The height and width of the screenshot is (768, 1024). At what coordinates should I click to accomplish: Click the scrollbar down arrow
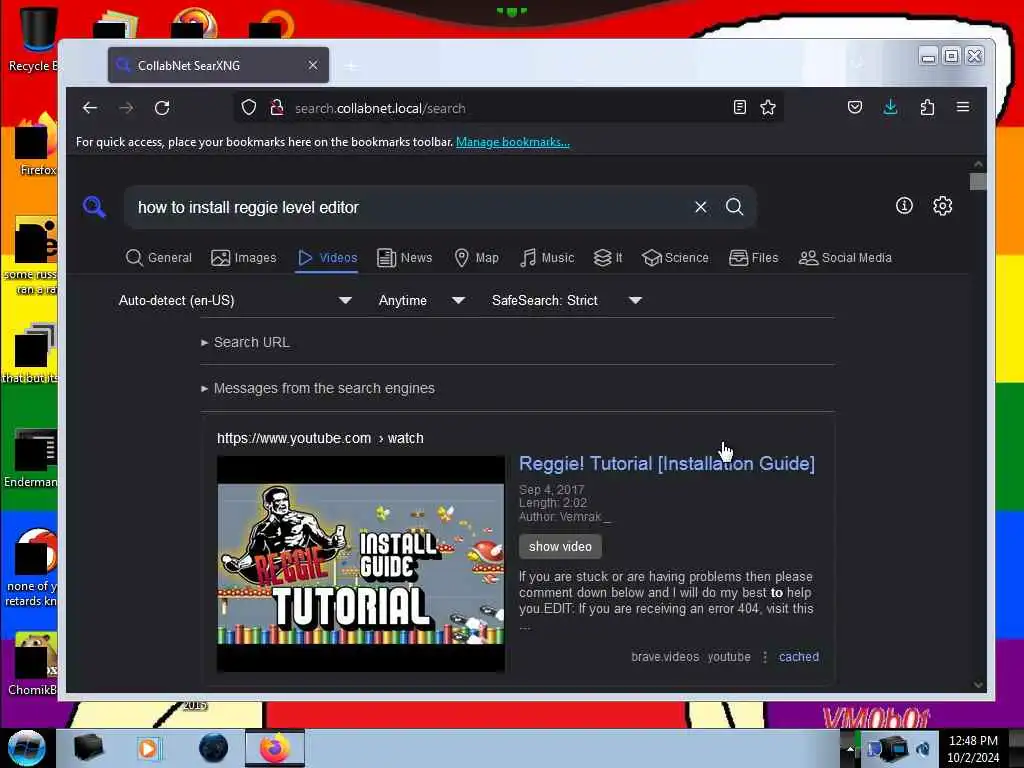pyautogui.click(x=978, y=684)
